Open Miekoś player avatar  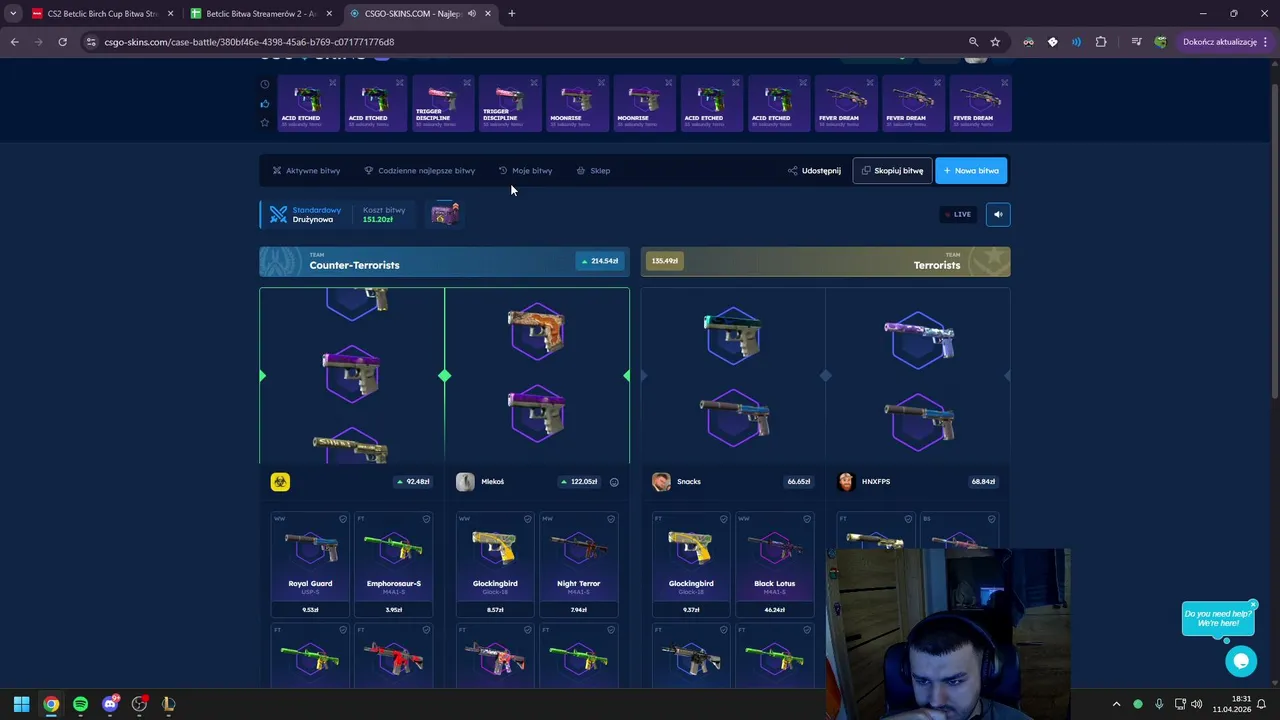point(465,482)
